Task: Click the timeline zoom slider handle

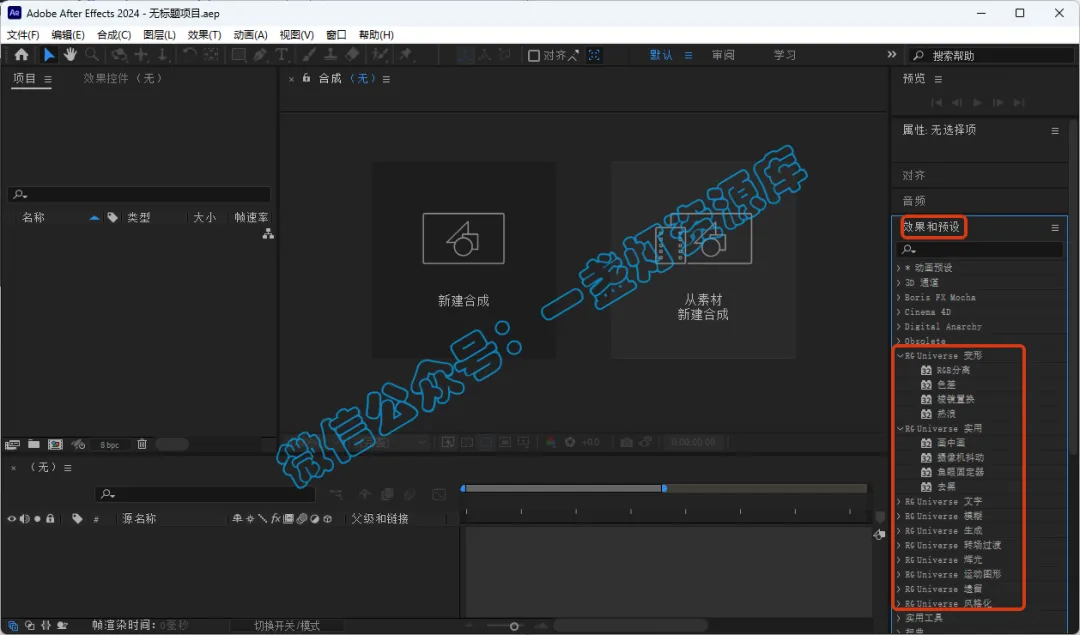Action: pos(514,626)
